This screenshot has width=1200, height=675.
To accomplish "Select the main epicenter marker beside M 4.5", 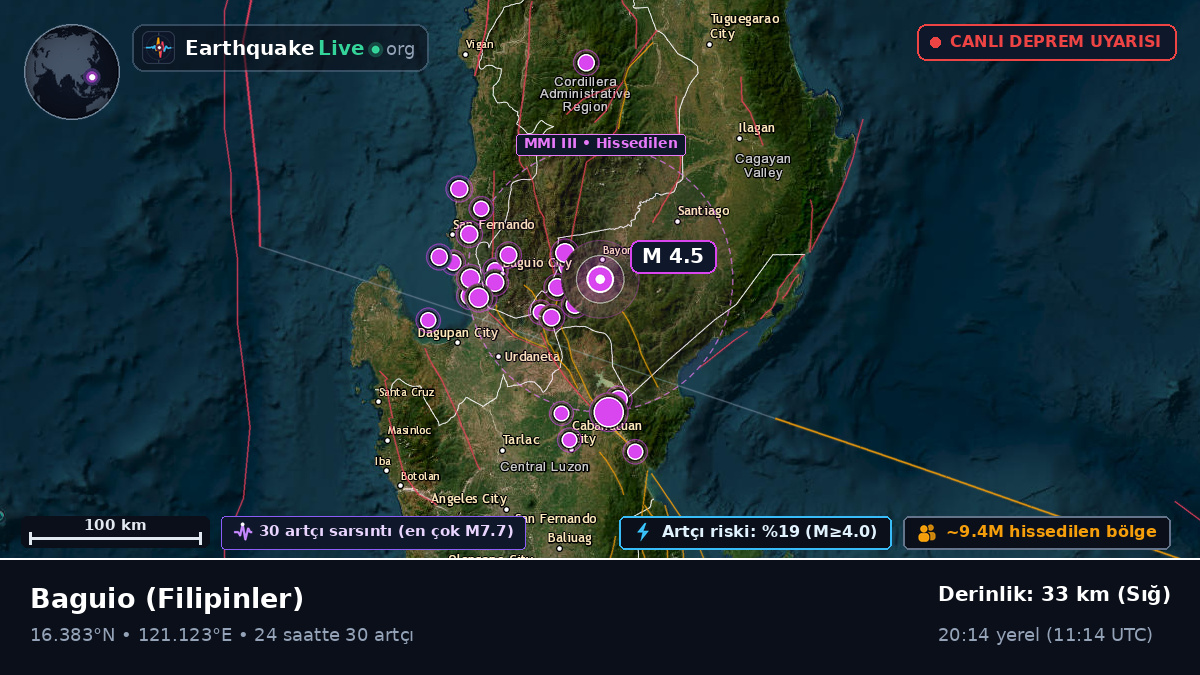I will click(600, 280).
